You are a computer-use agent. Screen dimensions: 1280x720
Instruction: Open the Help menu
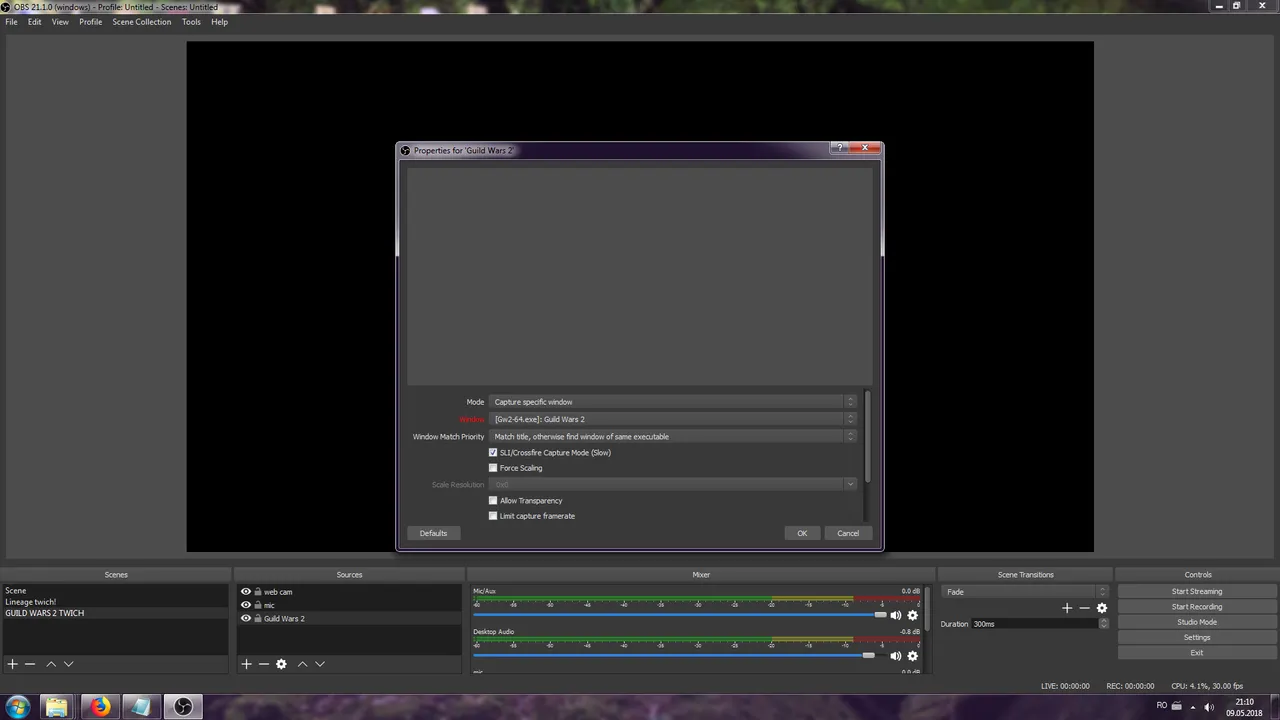(x=219, y=22)
